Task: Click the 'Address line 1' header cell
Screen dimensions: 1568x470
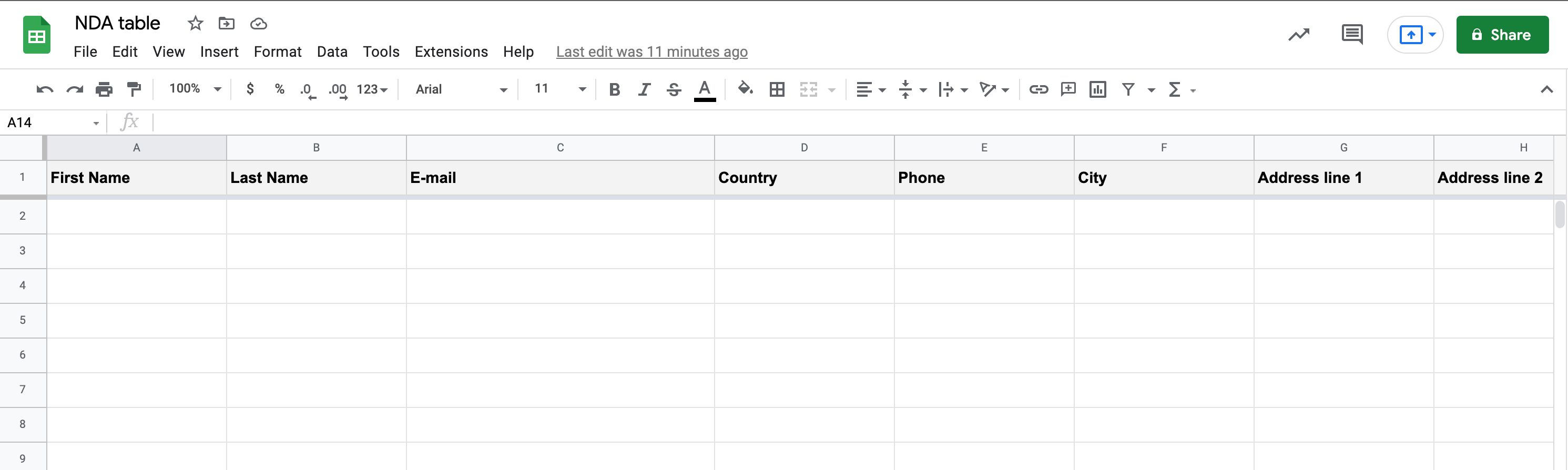Action: [1343, 178]
